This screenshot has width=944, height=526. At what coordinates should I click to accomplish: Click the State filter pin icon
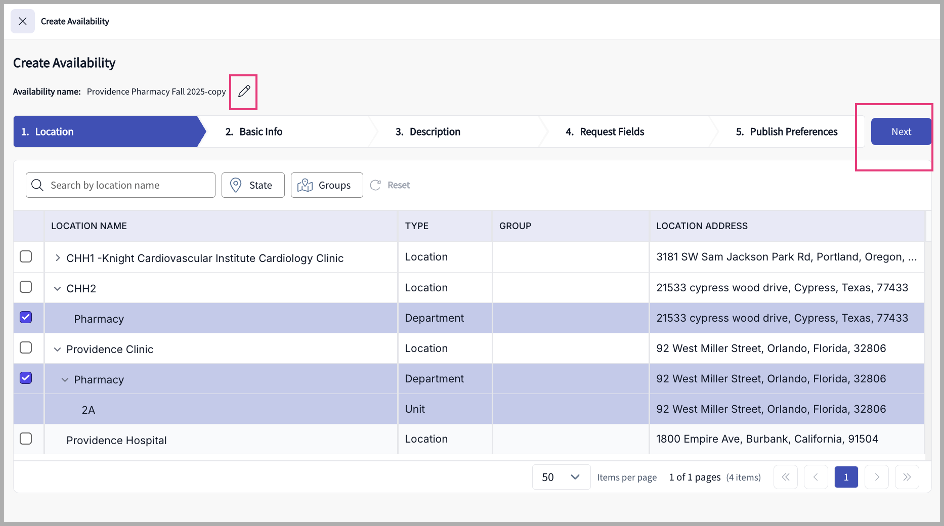[236, 185]
